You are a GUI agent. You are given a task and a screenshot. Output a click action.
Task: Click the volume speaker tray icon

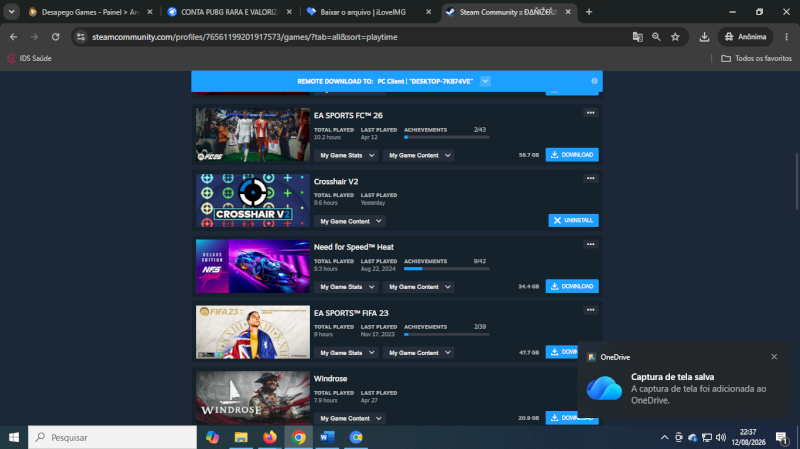(x=720, y=437)
